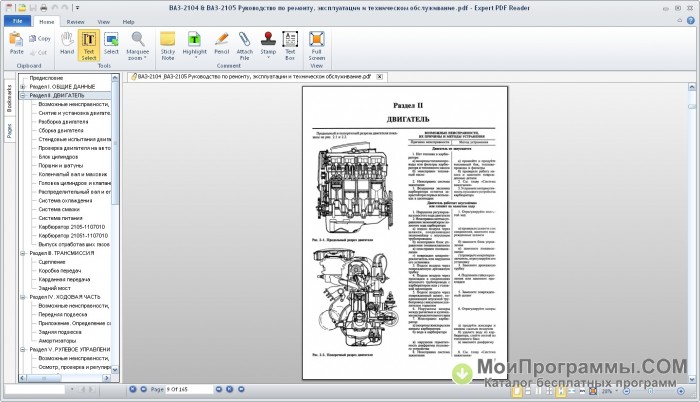Collapse Раздел III. ТРАНСМИССИЯ bookmark node
The height and width of the screenshot is (402, 700).
pyautogui.click(x=23, y=253)
